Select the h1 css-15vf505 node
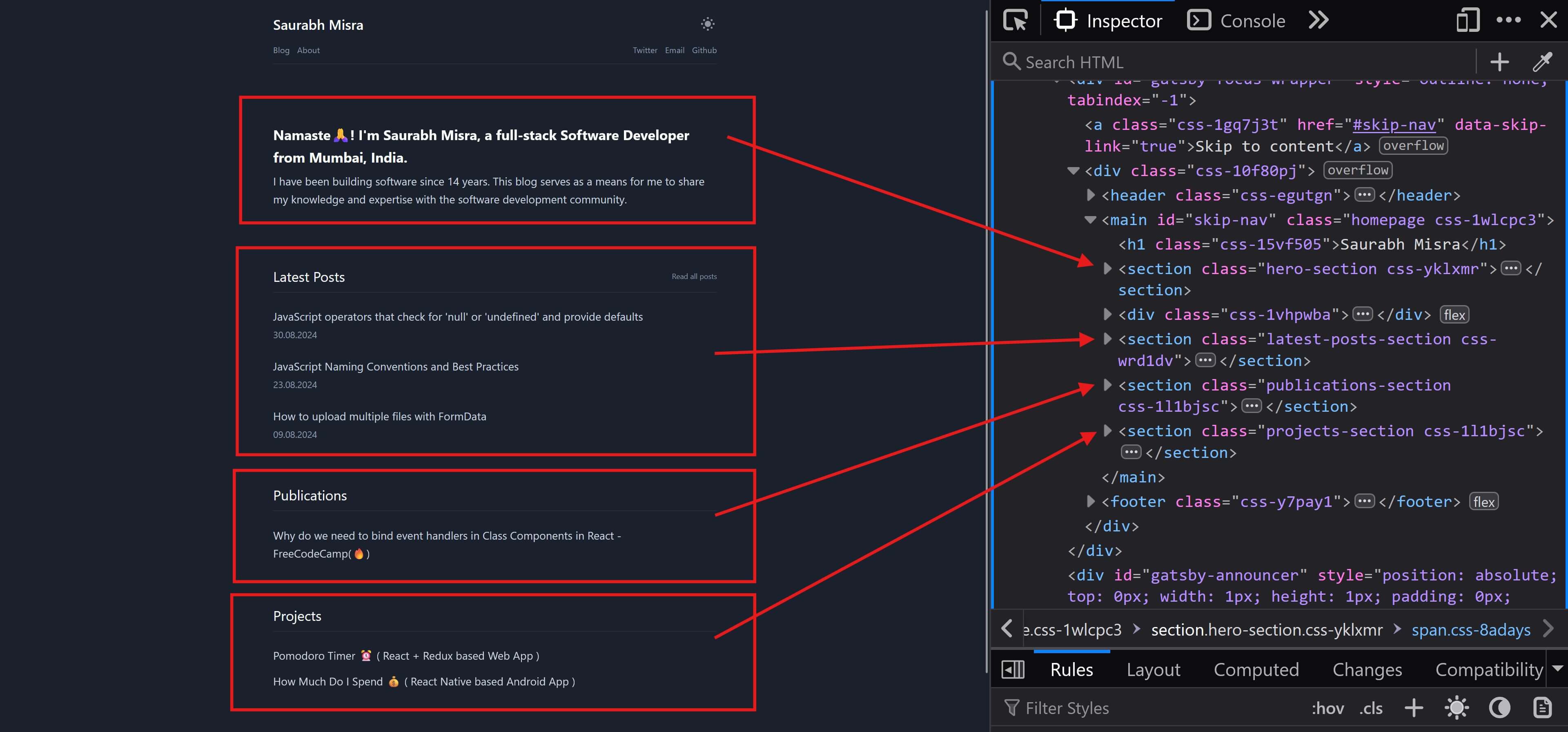Viewport: 1568px width, 732px height. (x=1312, y=244)
